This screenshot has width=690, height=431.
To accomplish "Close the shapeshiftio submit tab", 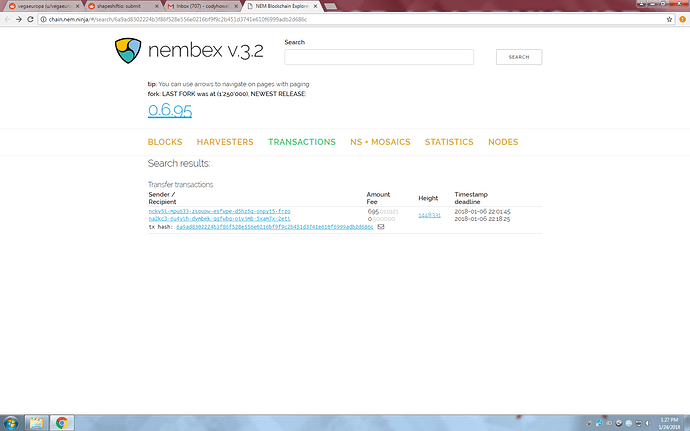I will (157, 7).
